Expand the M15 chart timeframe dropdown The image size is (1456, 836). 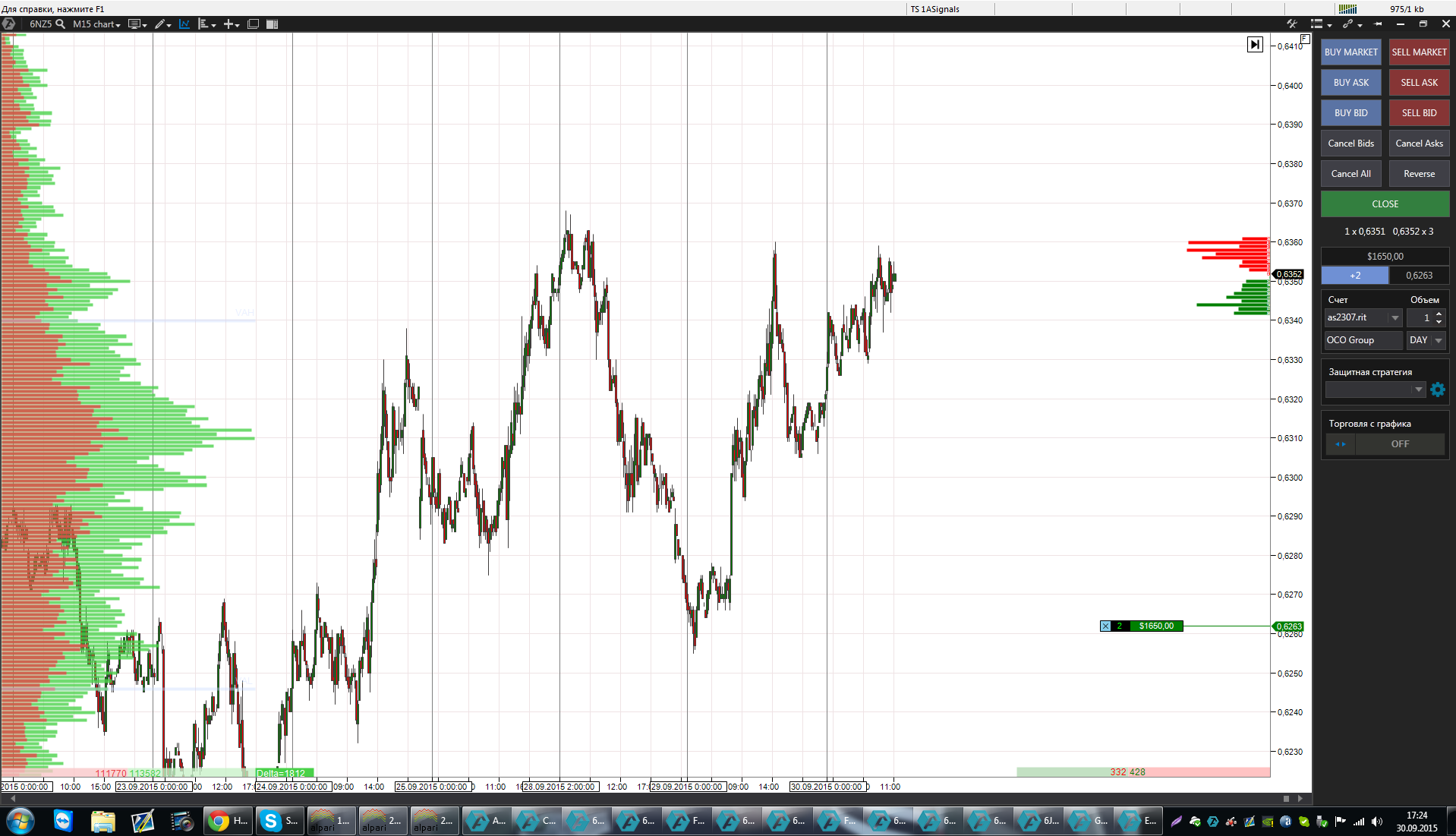pos(96,24)
